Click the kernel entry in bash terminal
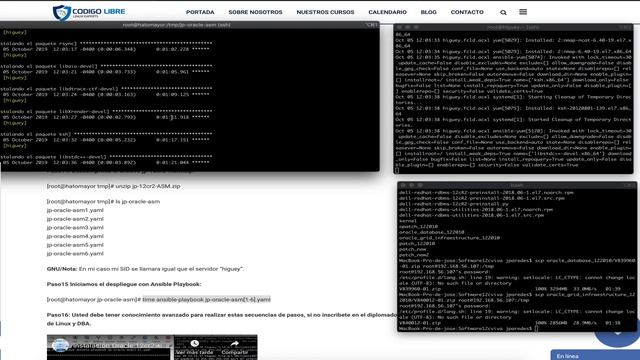The image size is (640, 360). tap(408, 220)
